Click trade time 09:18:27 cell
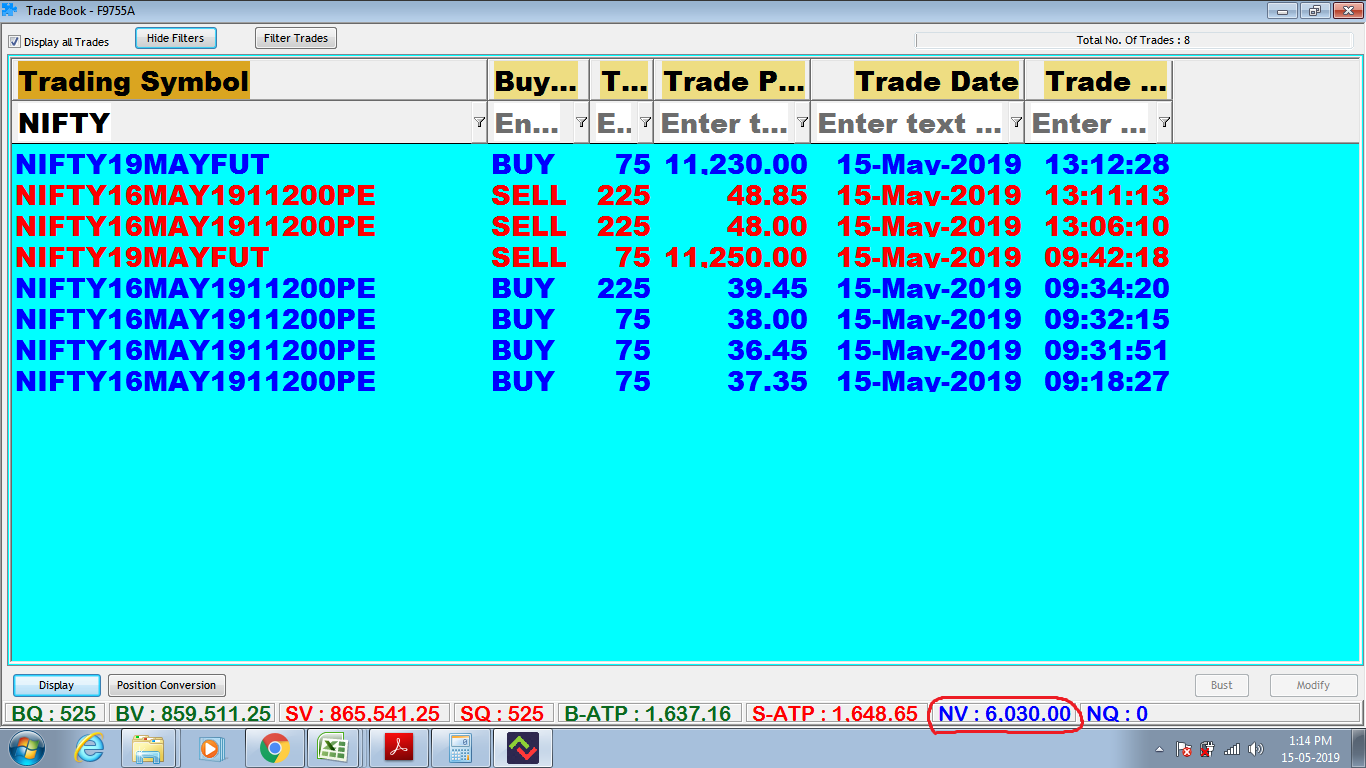The width and height of the screenshot is (1366, 768). click(1107, 381)
